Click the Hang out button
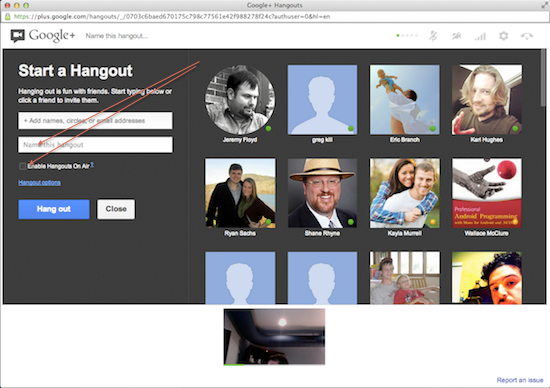Viewport: 550px width, 388px height. coord(54,209)
